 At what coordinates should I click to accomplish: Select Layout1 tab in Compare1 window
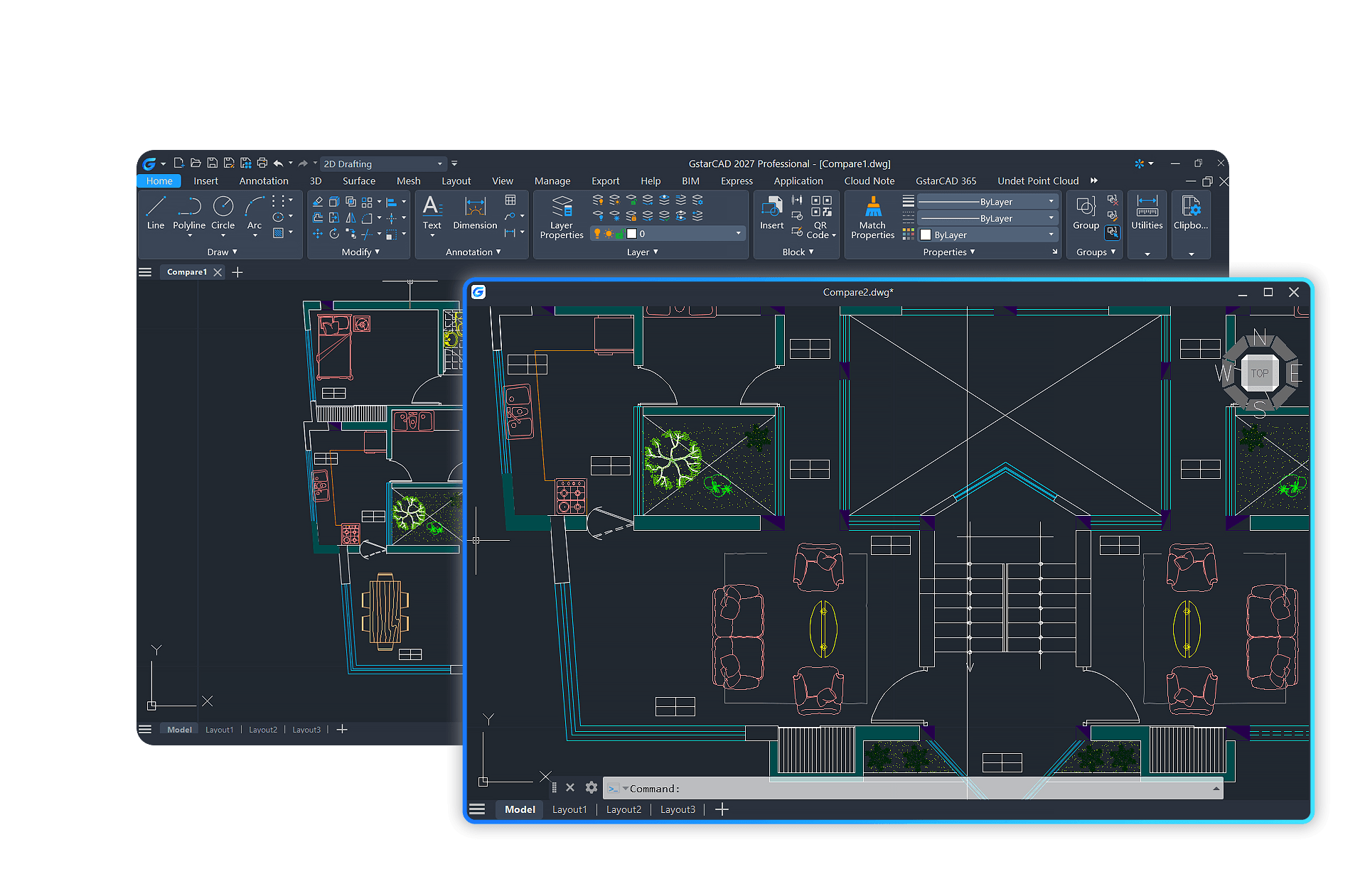click(x=219, y=730)
